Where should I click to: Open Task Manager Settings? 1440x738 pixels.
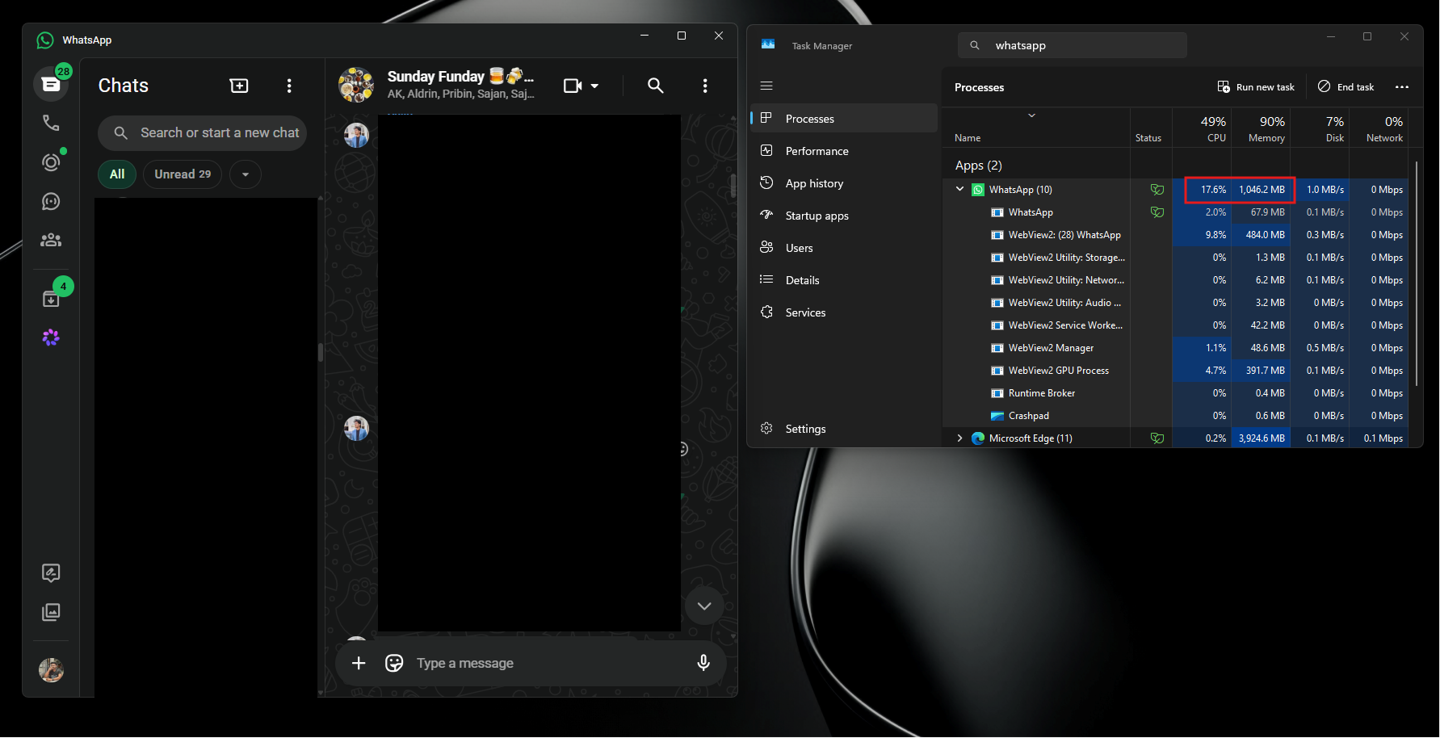pos(844,428)
